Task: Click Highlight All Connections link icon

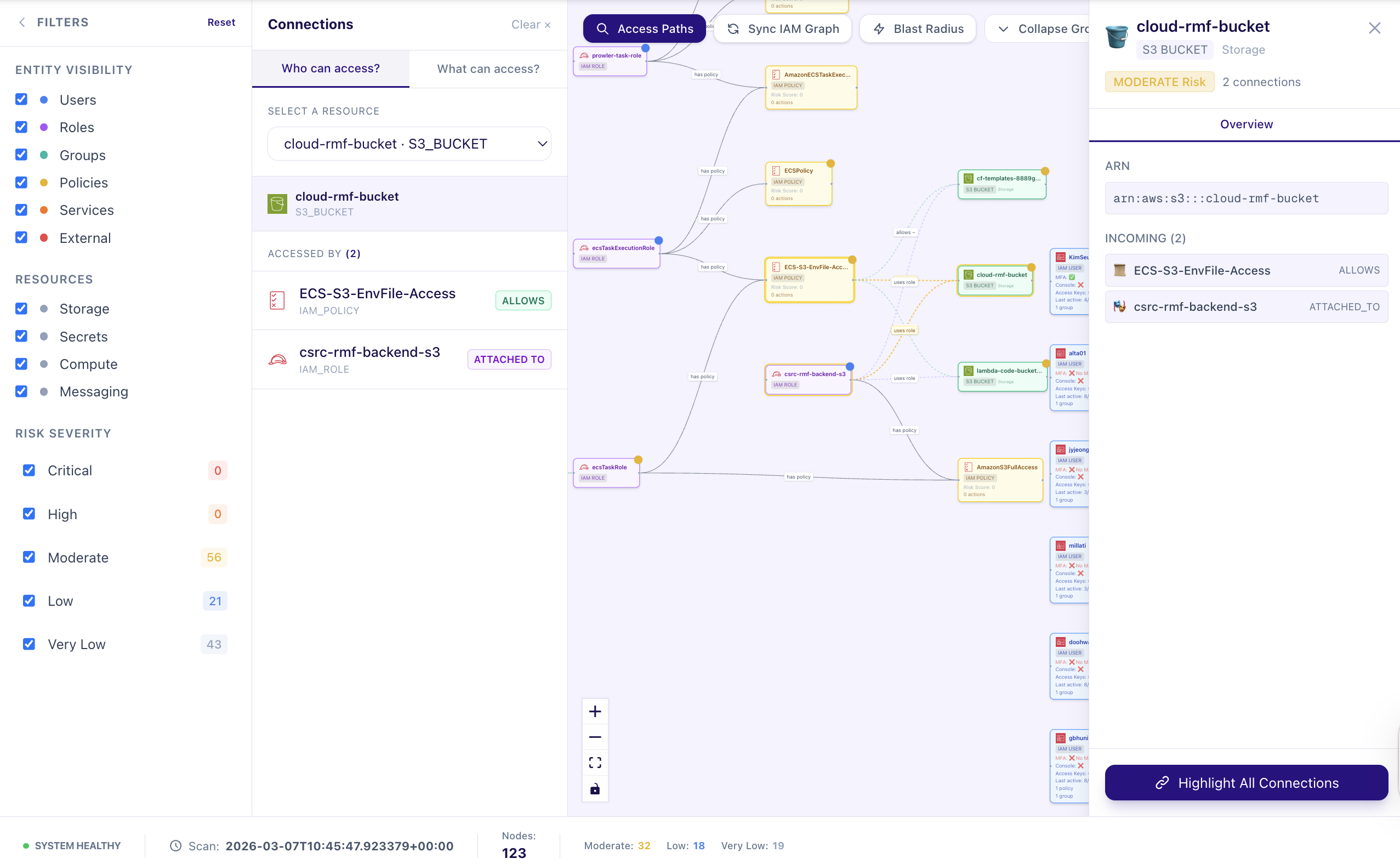Action: click(1162, 783)
